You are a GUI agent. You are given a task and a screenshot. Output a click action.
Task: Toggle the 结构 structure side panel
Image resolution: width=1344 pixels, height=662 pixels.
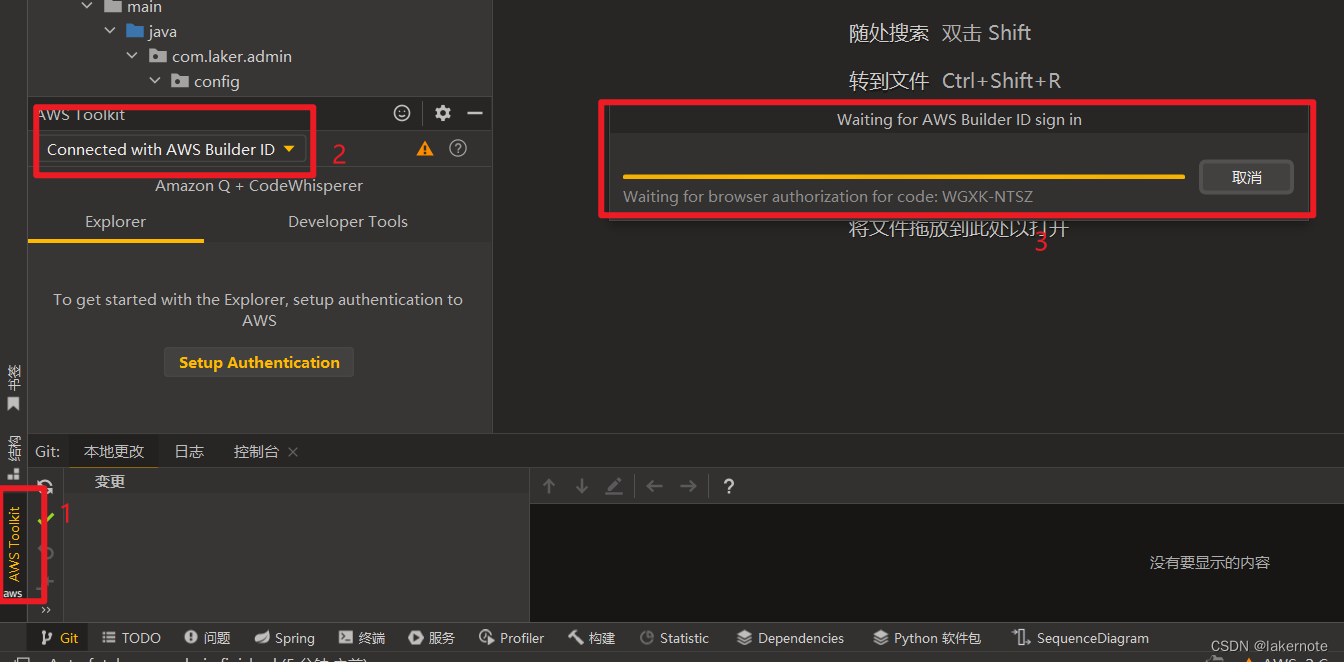[x=14, y=457]
